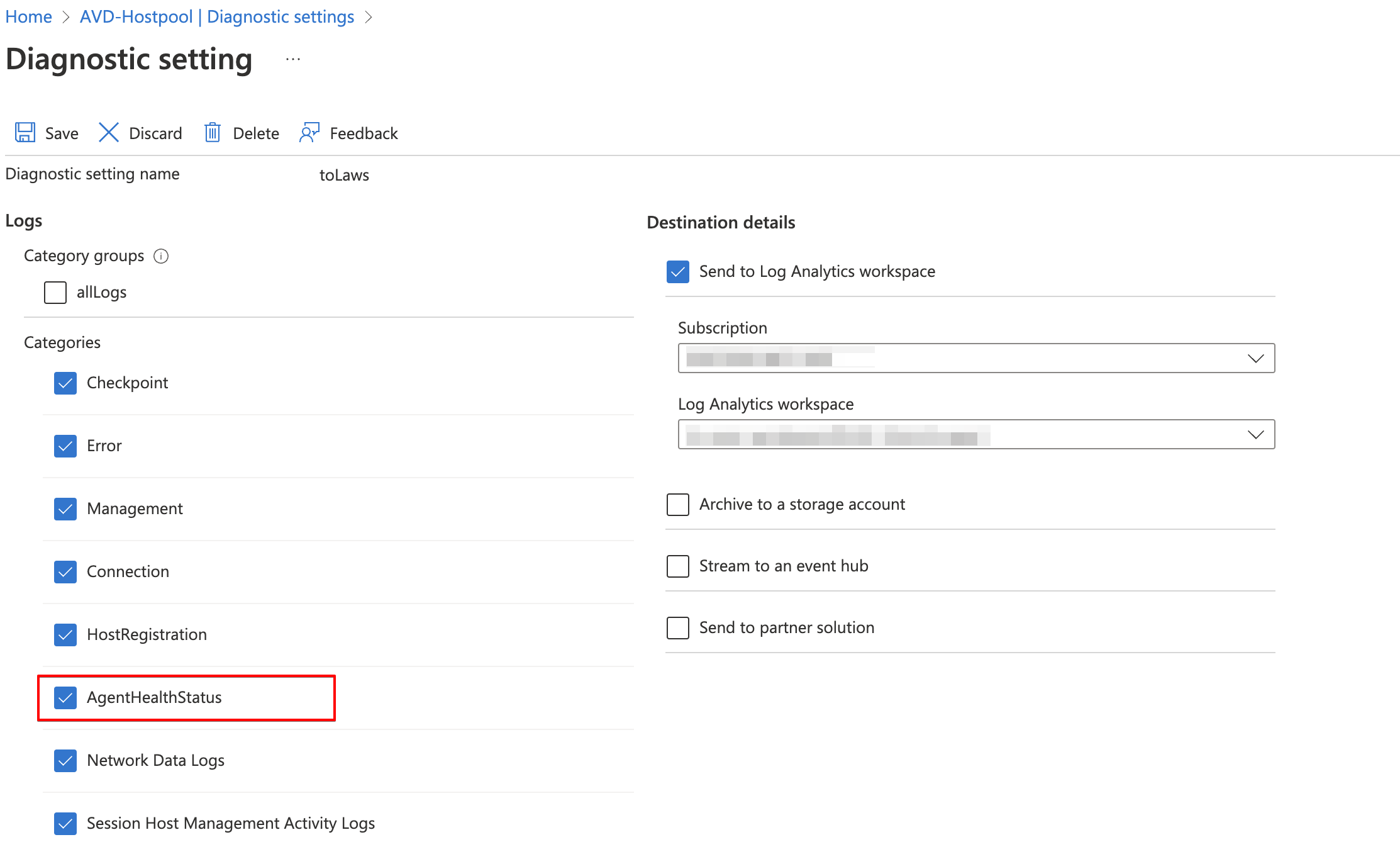The image size is (1400, 842).
Task: Open AVD-Hostpool Diagnostic settings breadcrumb
Action: point(216,17)
